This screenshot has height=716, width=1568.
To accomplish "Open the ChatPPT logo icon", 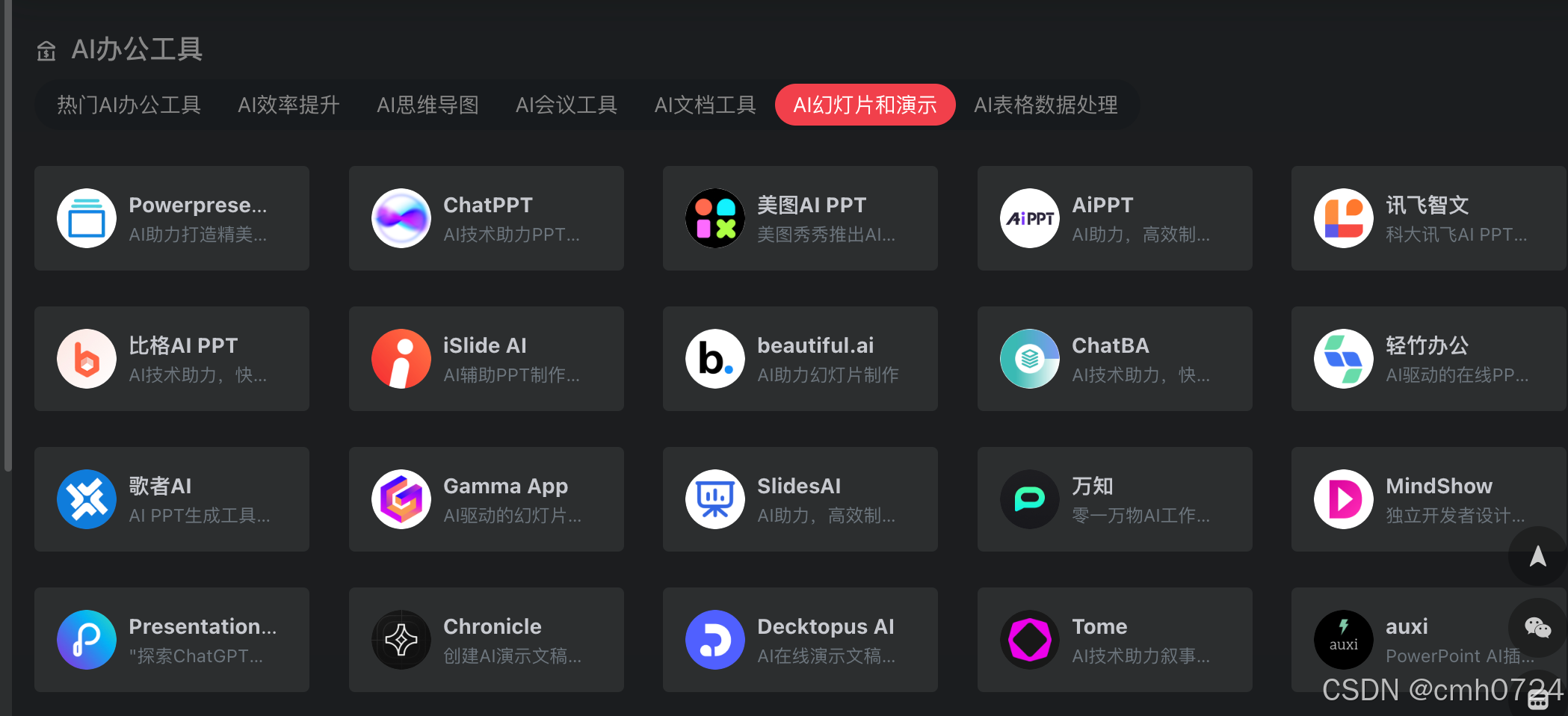I will tap(401, 218).
